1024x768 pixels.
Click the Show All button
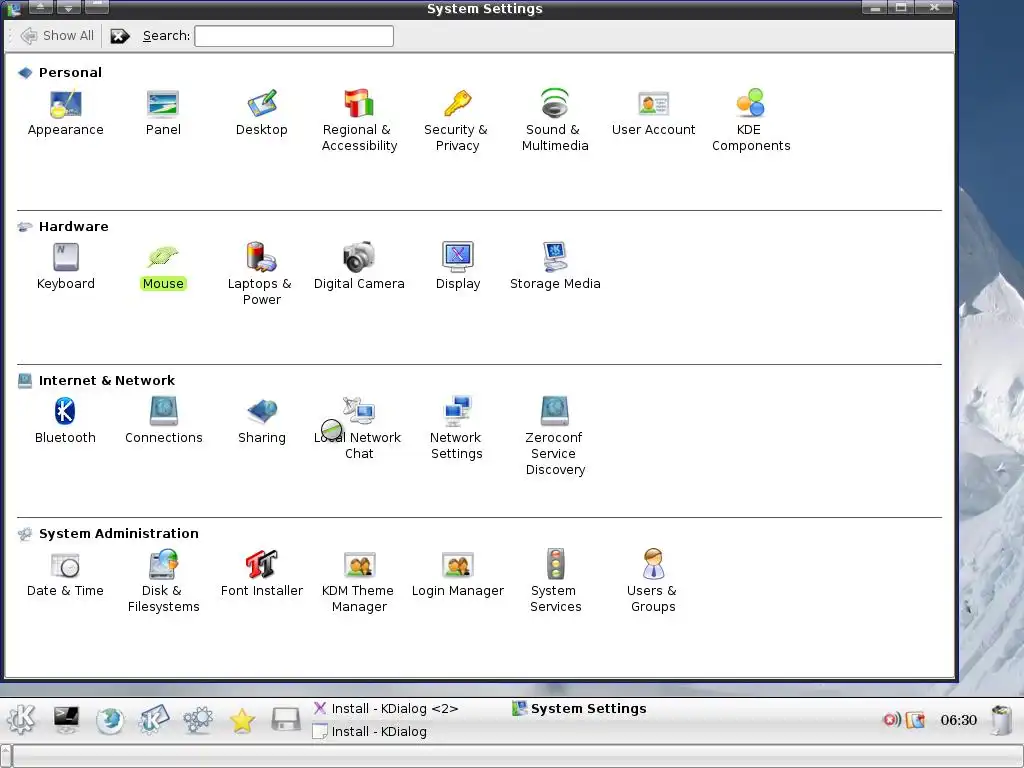point(57,36)
